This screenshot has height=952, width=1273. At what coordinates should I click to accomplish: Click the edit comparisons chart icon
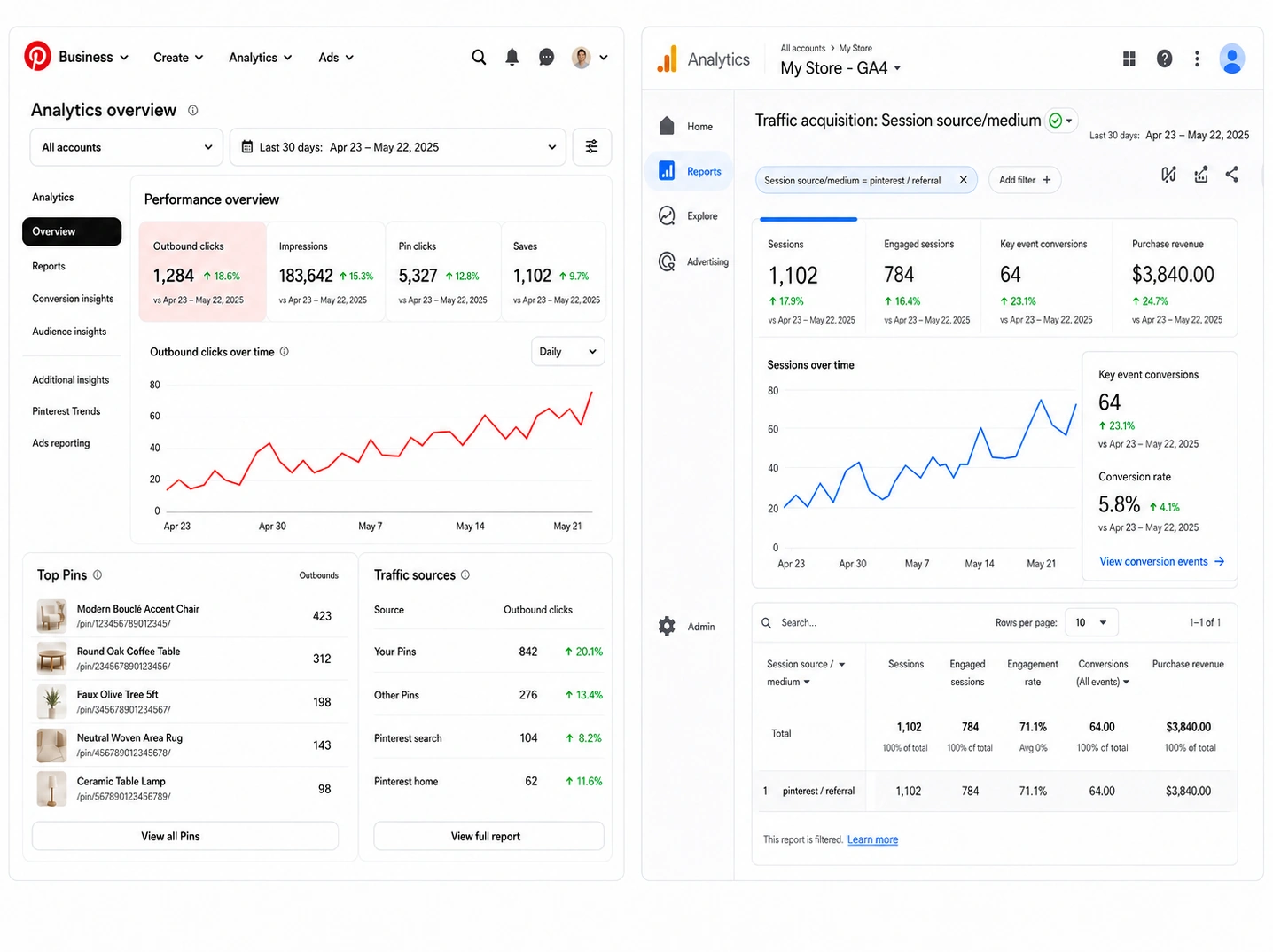pyautogui.click(x=1169, y=175)
